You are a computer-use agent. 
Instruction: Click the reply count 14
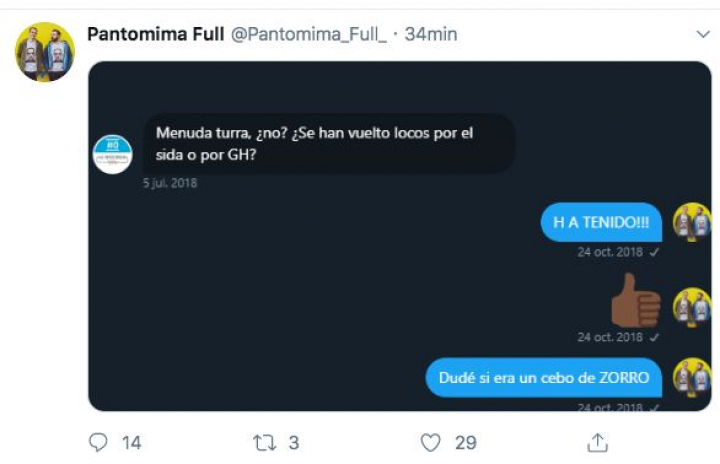pos(131,442)
